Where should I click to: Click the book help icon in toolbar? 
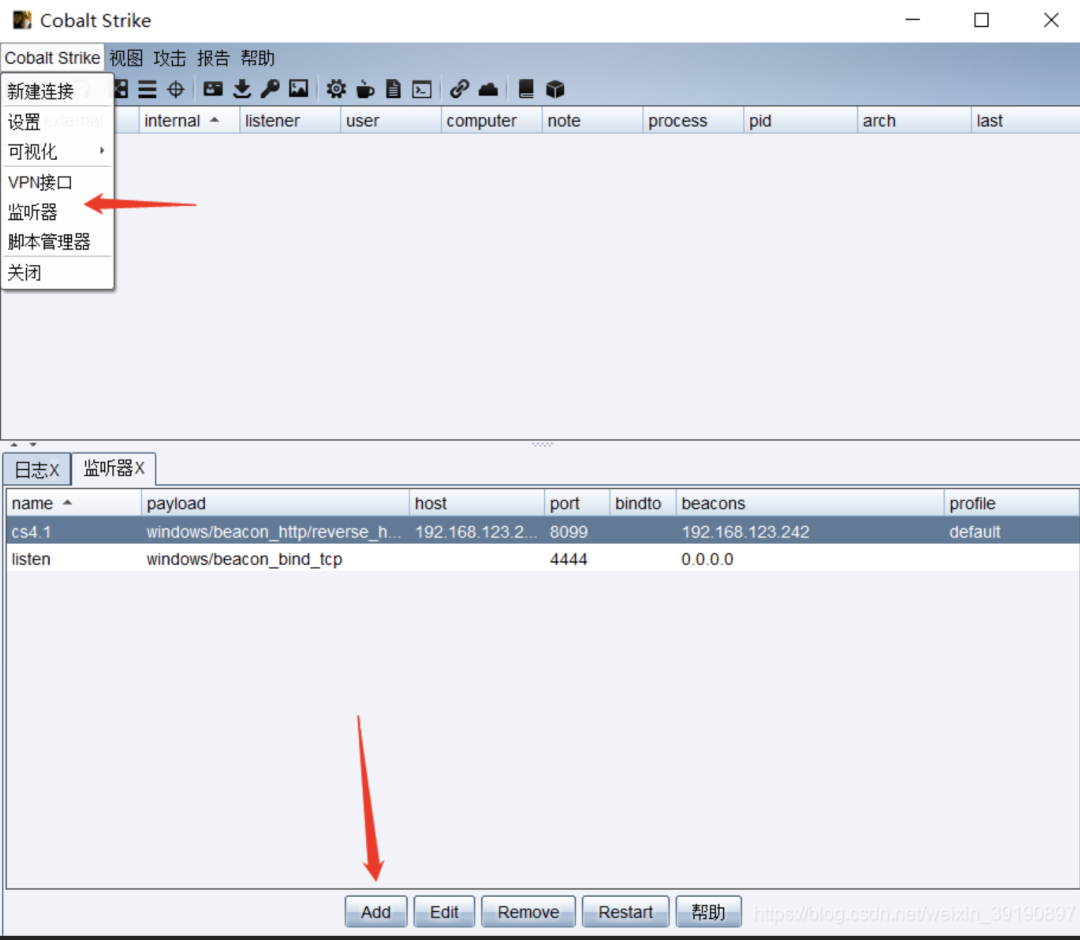pyautogui.click(x=526, y=89)
